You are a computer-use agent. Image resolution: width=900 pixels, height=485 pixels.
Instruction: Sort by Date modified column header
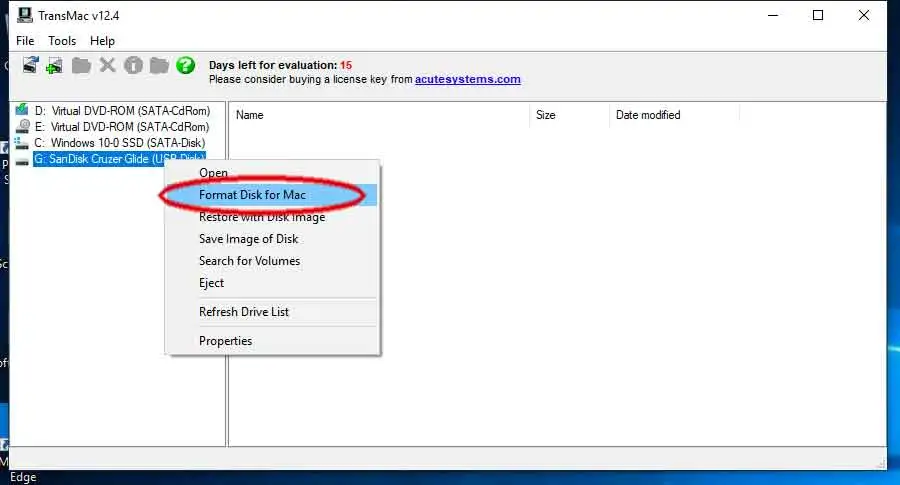pos(674,115)
